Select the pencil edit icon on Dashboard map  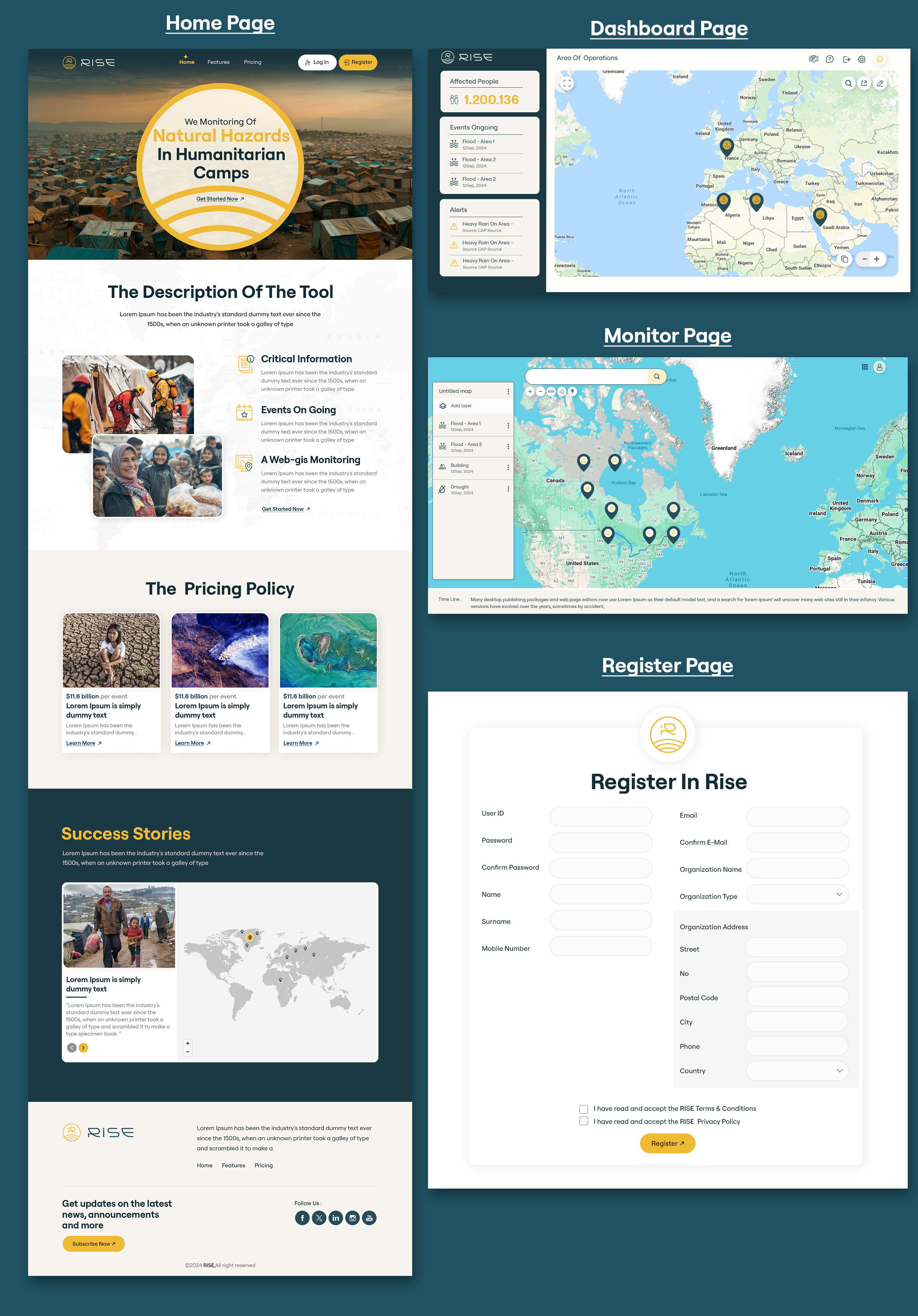[x=880, y=83]
